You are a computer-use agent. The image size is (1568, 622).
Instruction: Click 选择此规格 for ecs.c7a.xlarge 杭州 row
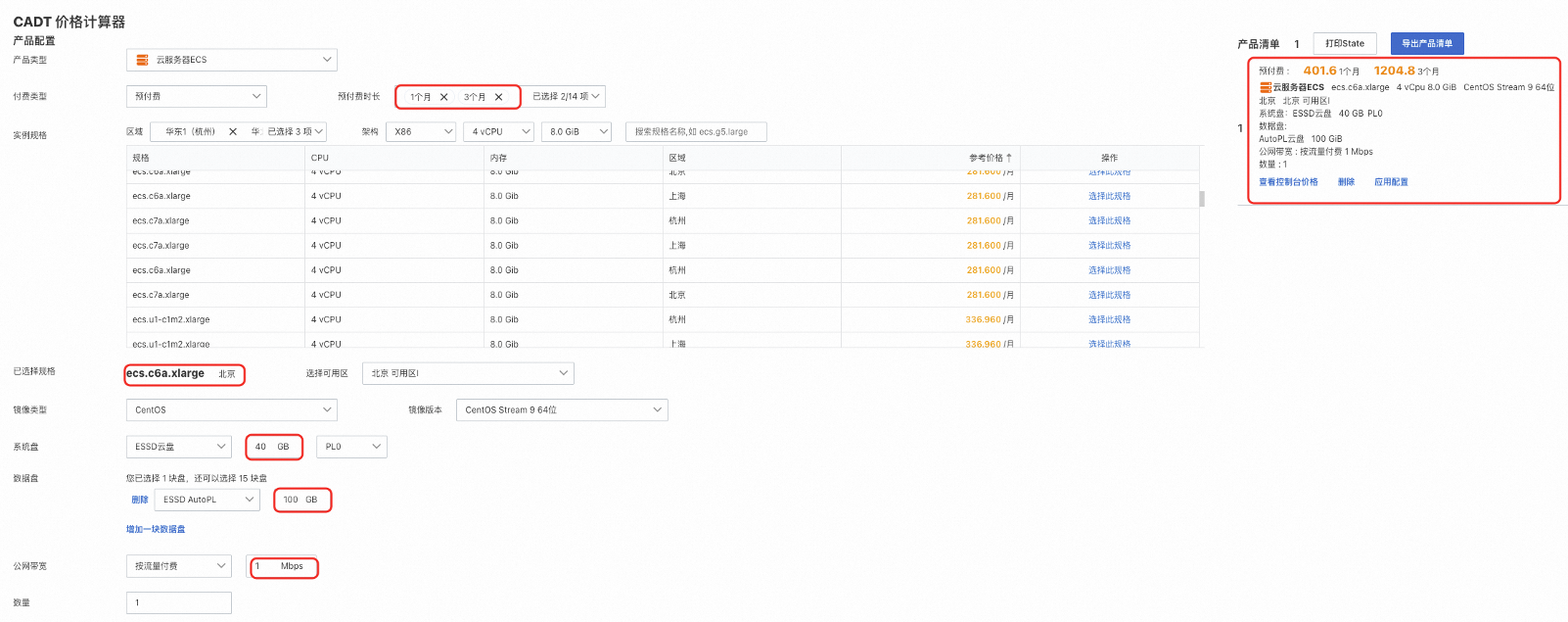tap(1109, 220)
